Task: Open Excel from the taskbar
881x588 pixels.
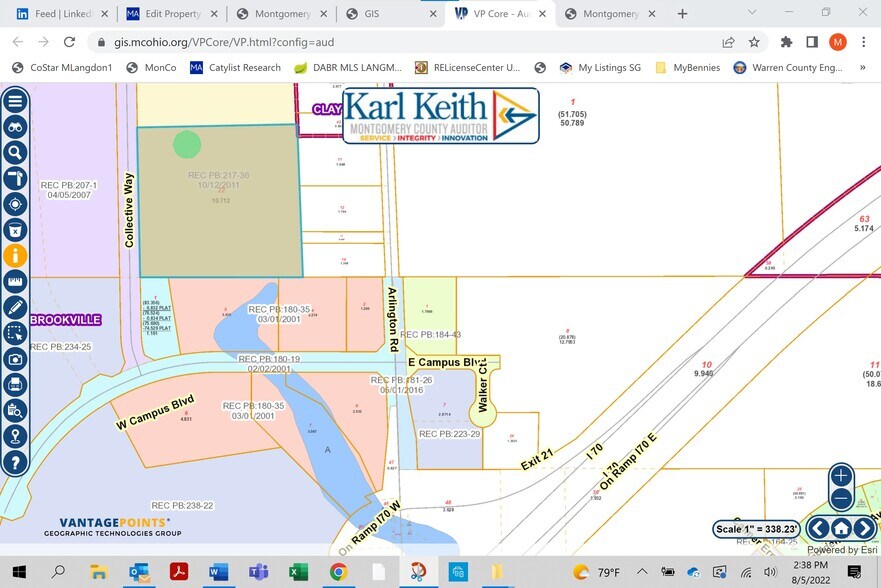Action: pos(298,572)
